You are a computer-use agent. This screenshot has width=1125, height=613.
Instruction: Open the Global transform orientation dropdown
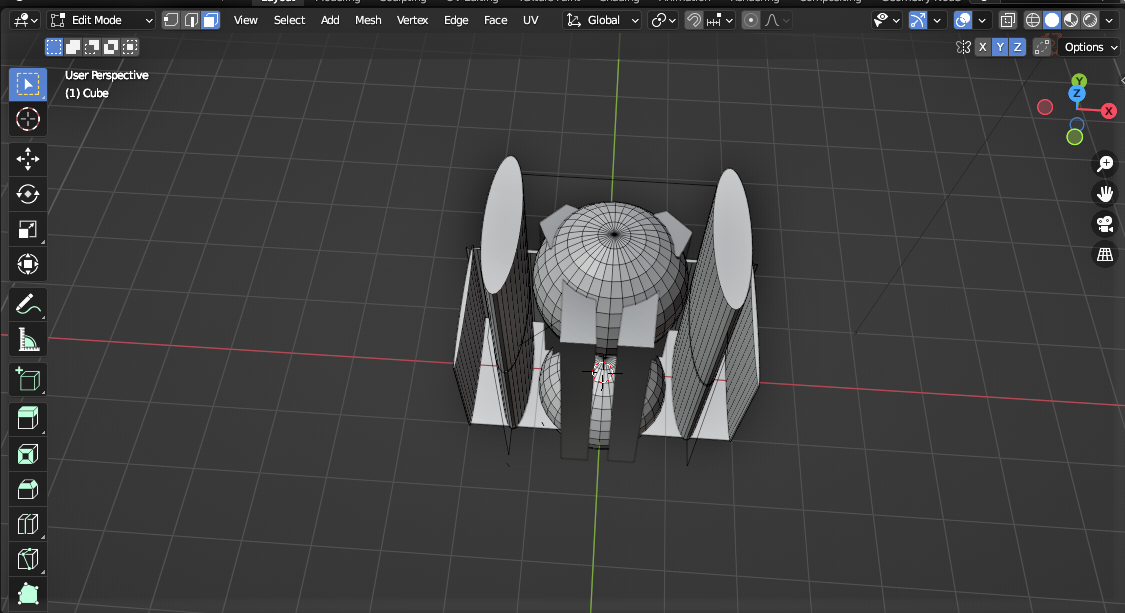[x=601, y=20]
